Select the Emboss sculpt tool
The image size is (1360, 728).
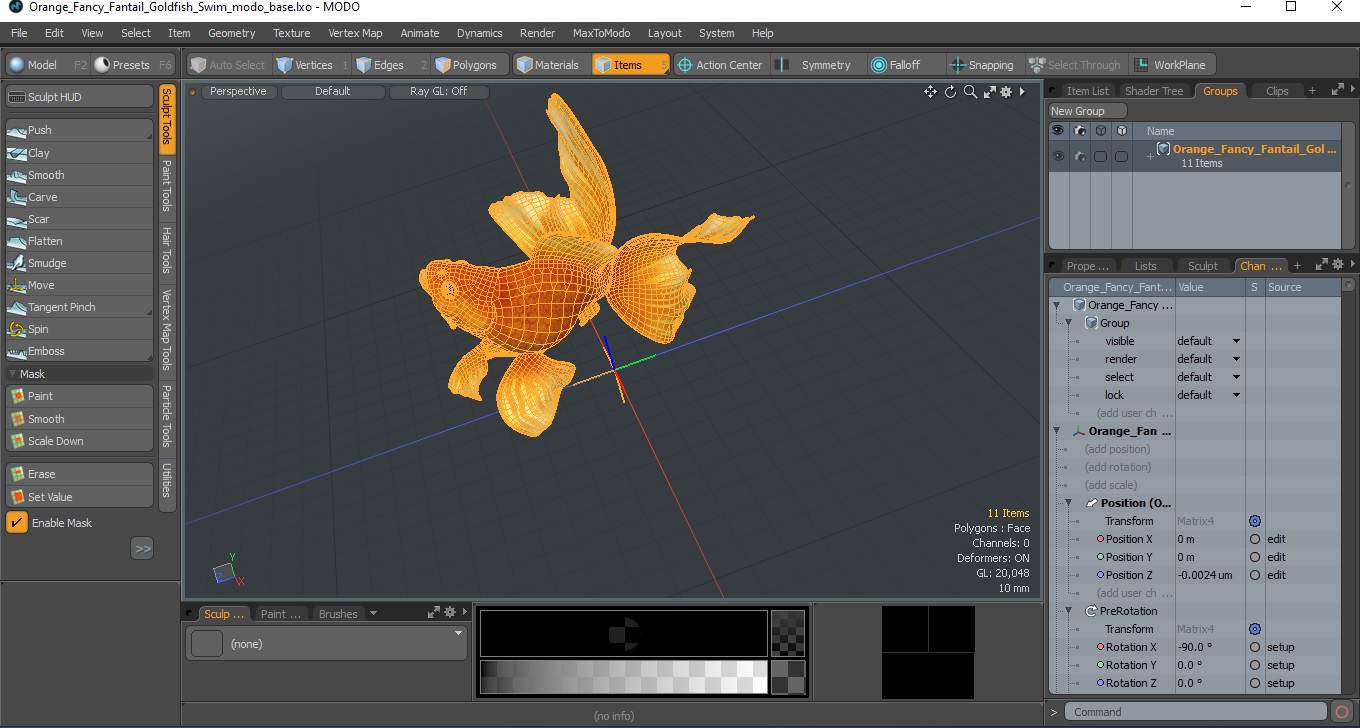(79, 351)
